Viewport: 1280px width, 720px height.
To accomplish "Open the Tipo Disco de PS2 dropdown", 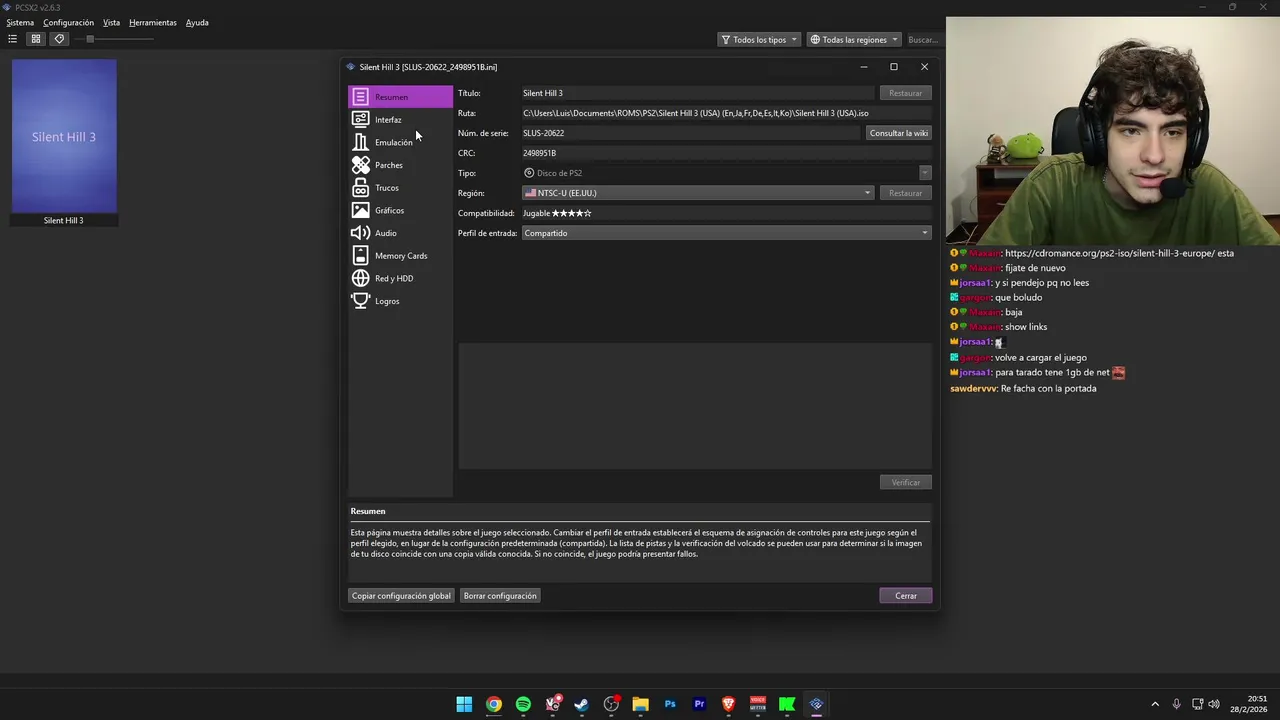I will [x=726, y=173].
